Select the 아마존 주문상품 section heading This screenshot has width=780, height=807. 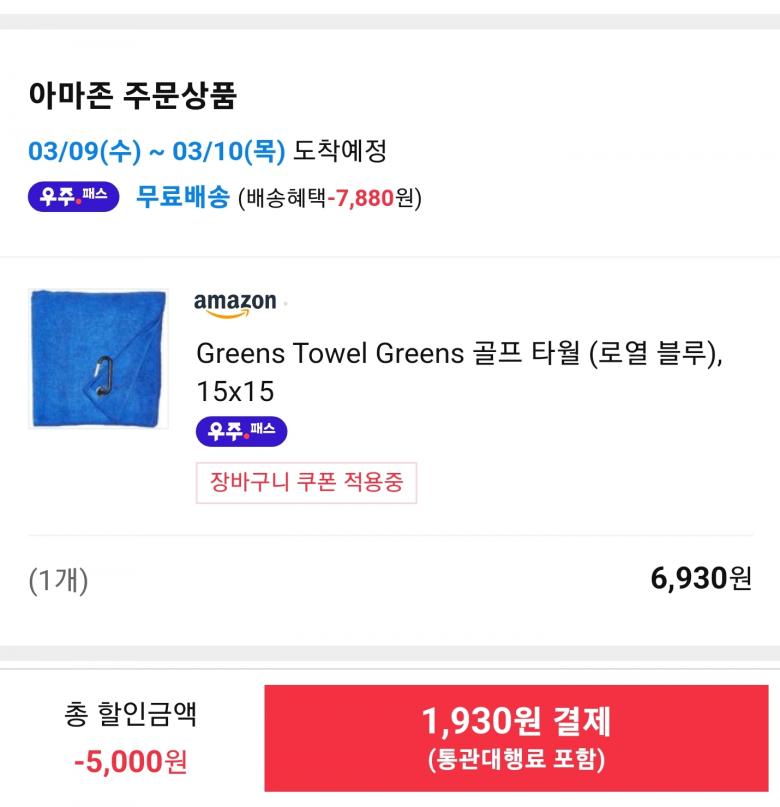point(132,96)
